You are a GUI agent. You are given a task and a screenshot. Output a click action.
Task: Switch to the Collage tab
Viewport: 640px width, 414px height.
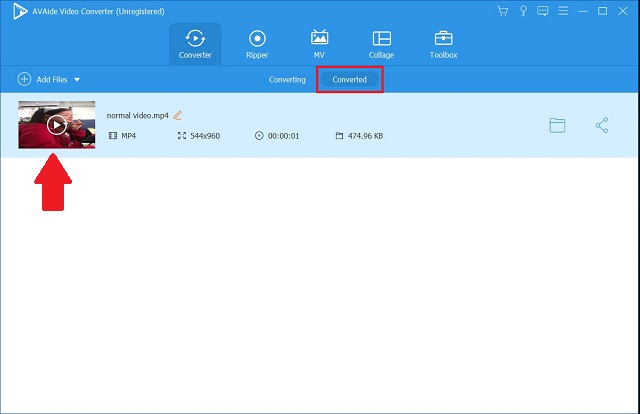(381, 44)
